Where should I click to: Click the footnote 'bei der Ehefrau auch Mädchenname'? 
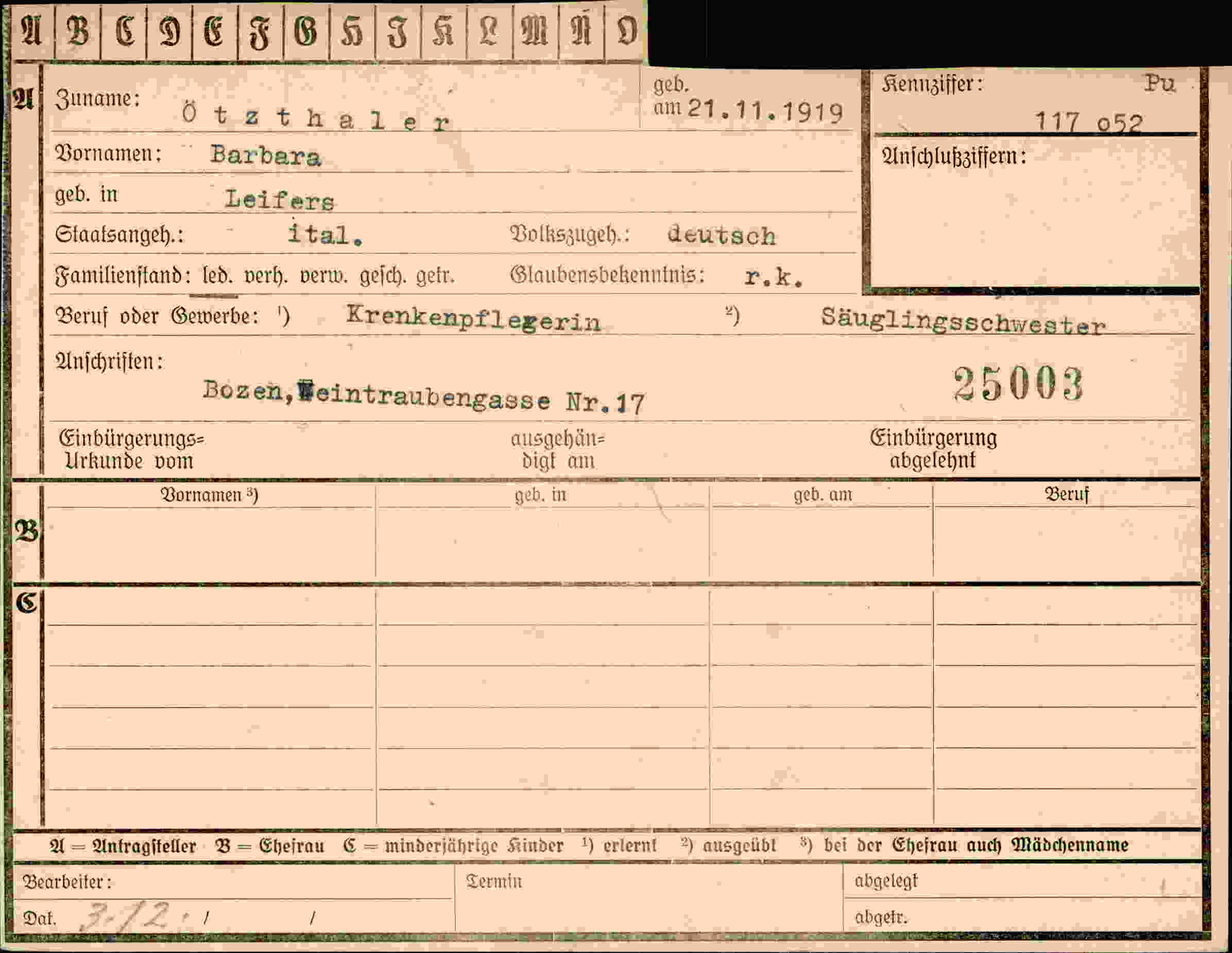(x=976, y=845)
